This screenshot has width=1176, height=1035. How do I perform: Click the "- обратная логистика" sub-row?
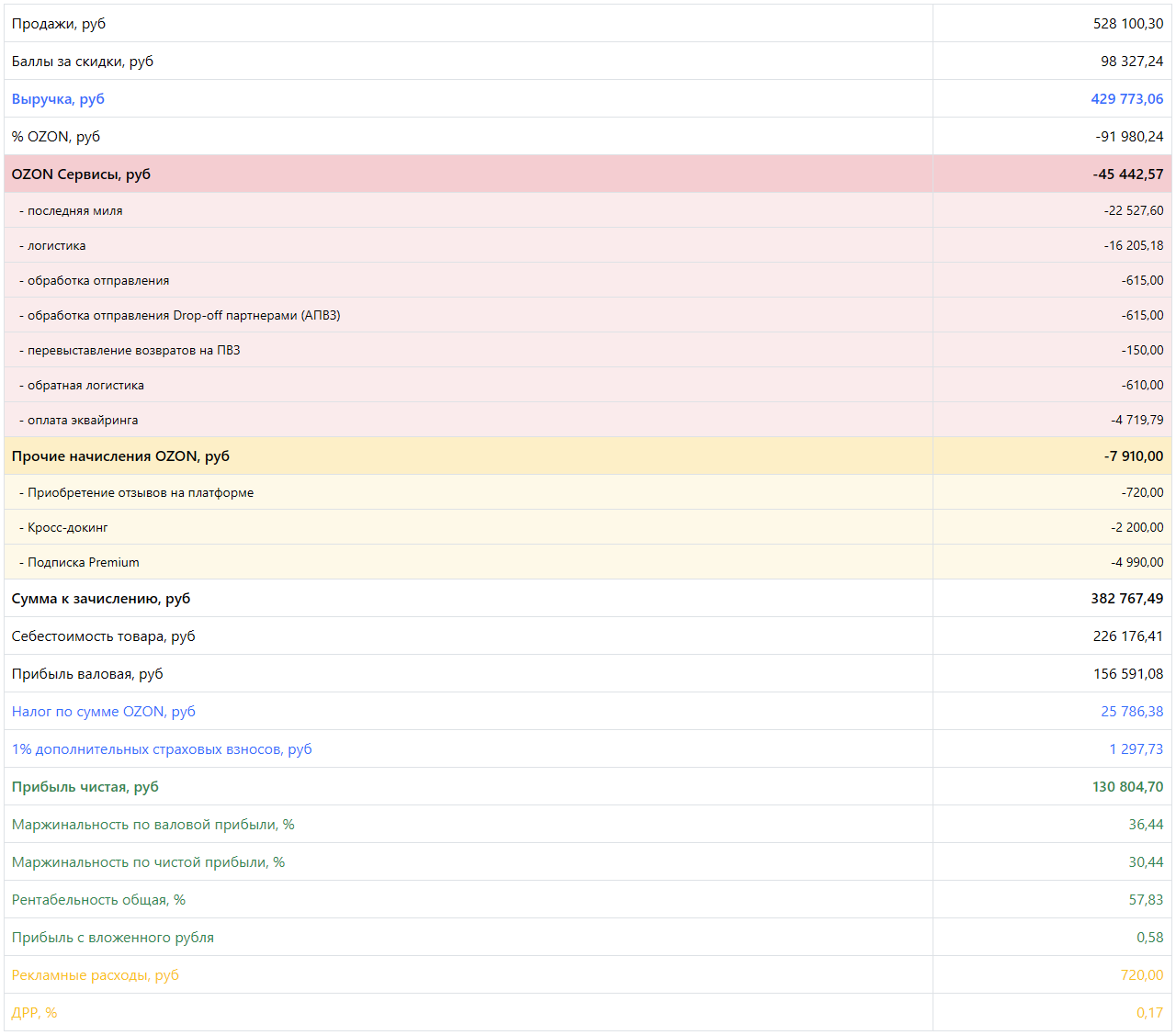click(x=85, y=386)
